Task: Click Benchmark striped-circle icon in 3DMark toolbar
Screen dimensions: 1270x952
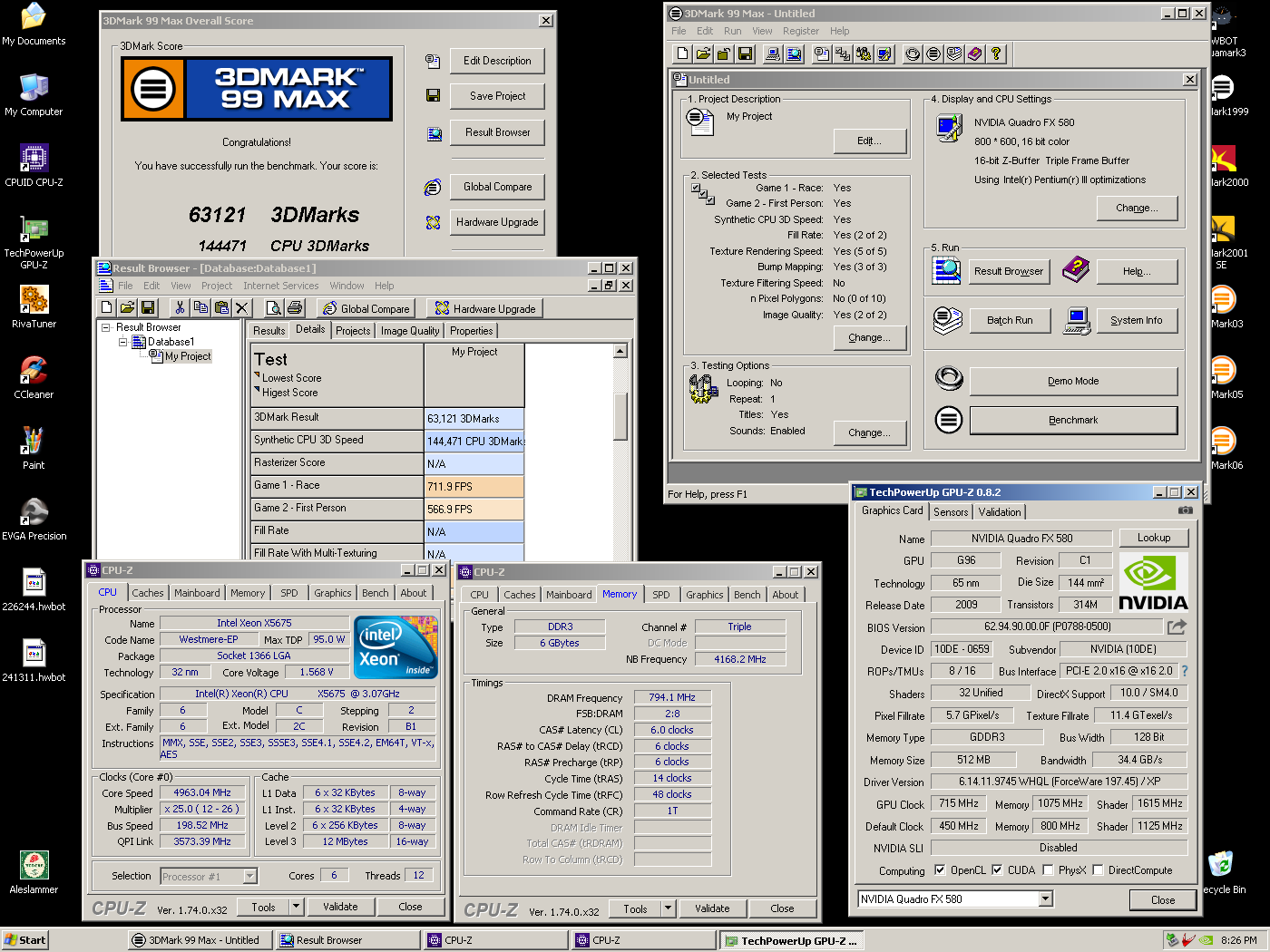Action: click(933, 53)
